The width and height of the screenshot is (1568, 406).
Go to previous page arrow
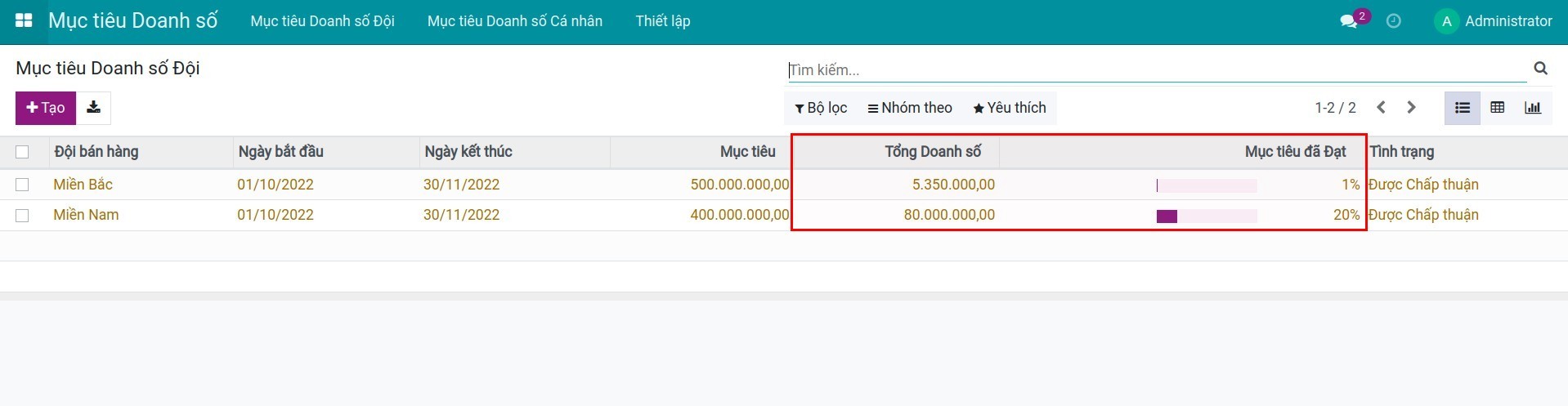(1381, 108)
